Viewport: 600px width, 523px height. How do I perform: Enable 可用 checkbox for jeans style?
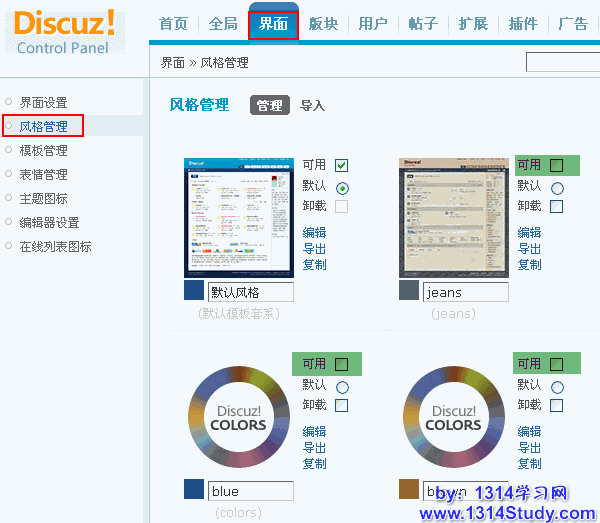click(557, 166)
